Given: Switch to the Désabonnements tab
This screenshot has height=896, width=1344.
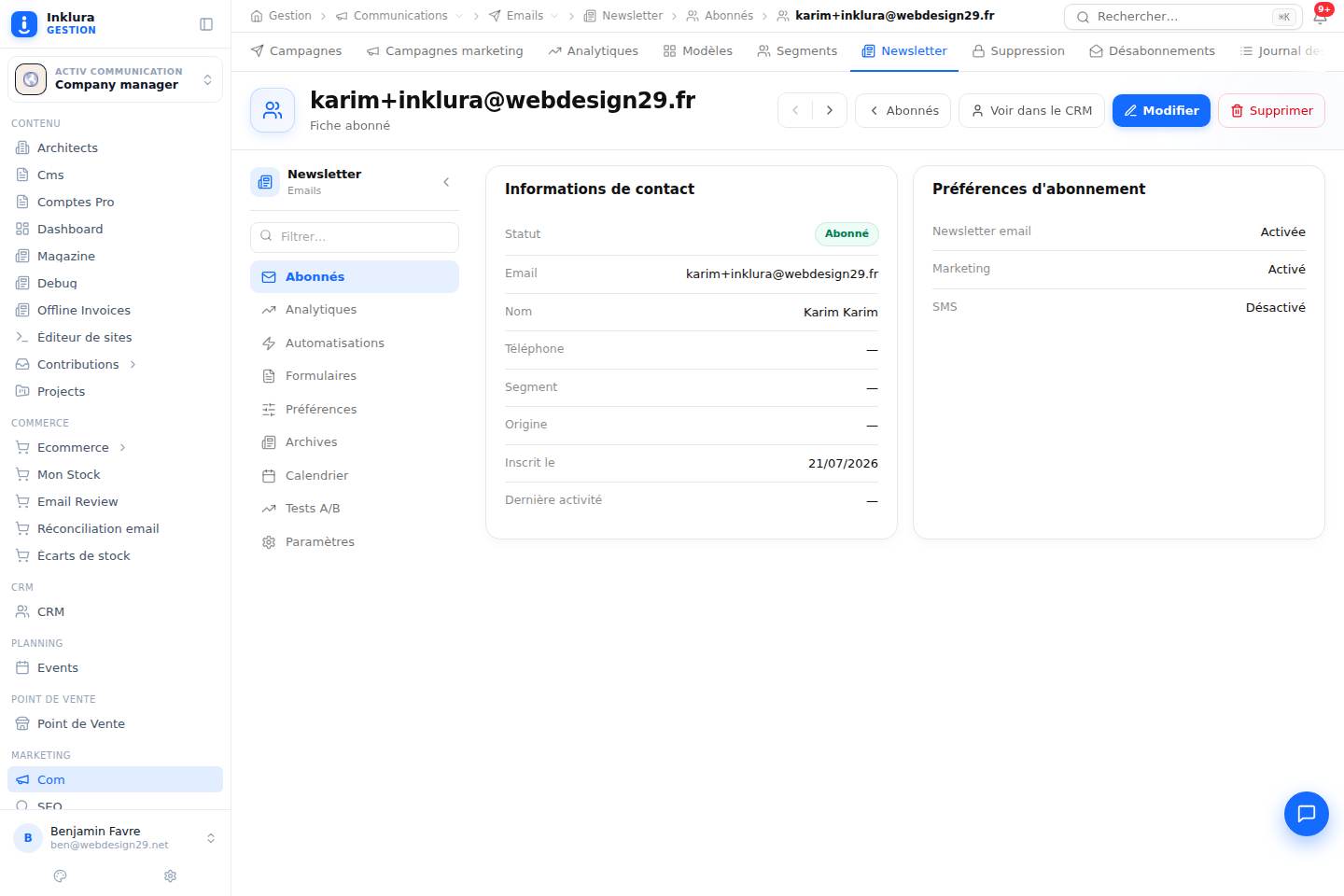Looking at the screenshot, I should tap(1152, 50).
